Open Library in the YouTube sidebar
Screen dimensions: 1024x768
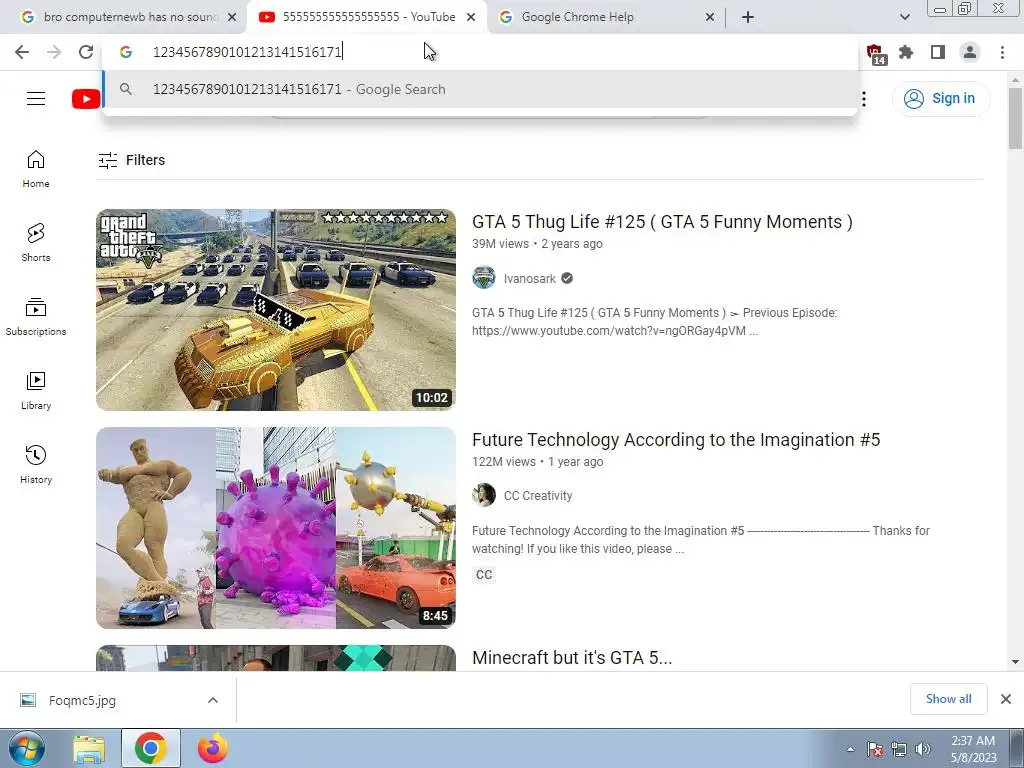(x=36, y=391)
